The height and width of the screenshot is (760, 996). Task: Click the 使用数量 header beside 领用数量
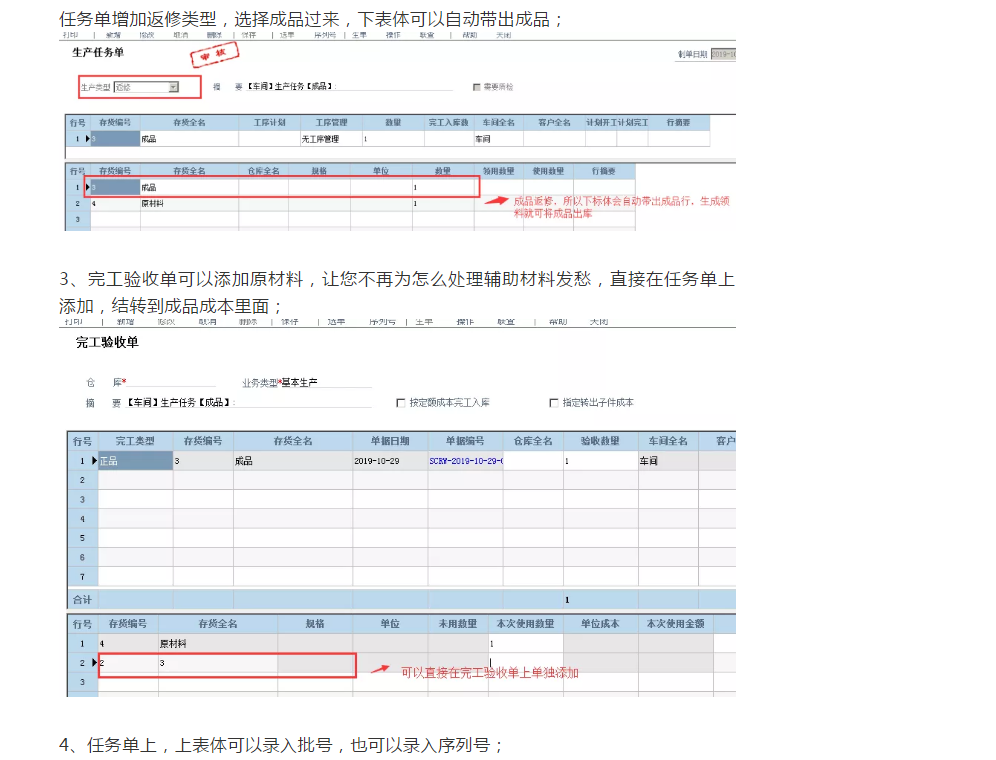coord(548,172)
